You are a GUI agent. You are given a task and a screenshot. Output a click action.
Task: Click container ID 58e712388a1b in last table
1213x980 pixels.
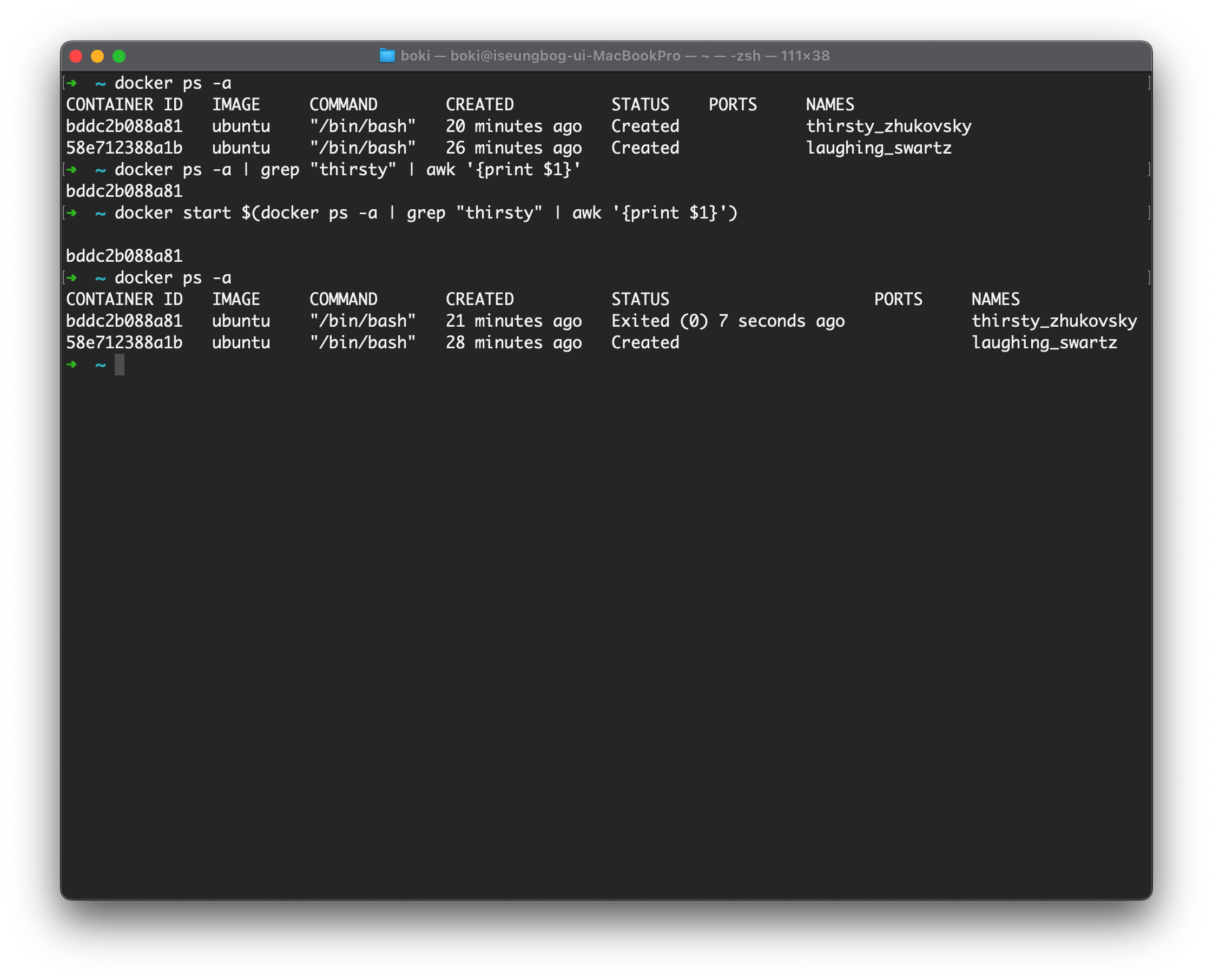124,343
